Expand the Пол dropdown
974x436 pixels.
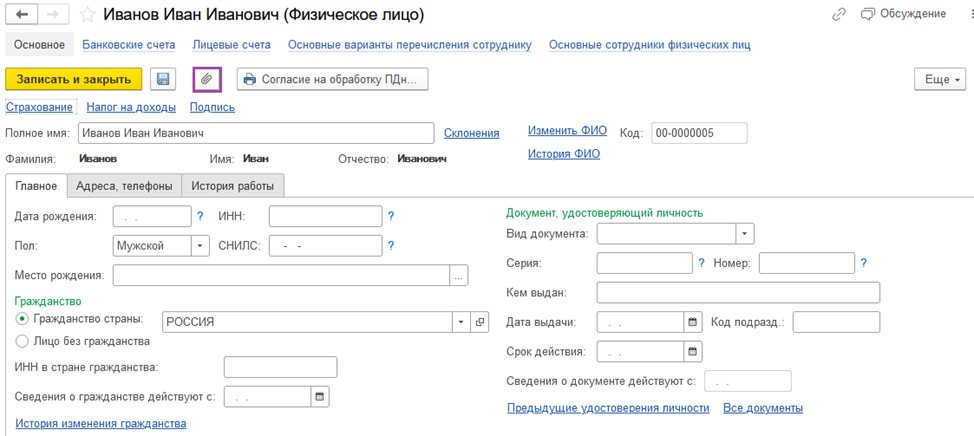coord(199,245)
